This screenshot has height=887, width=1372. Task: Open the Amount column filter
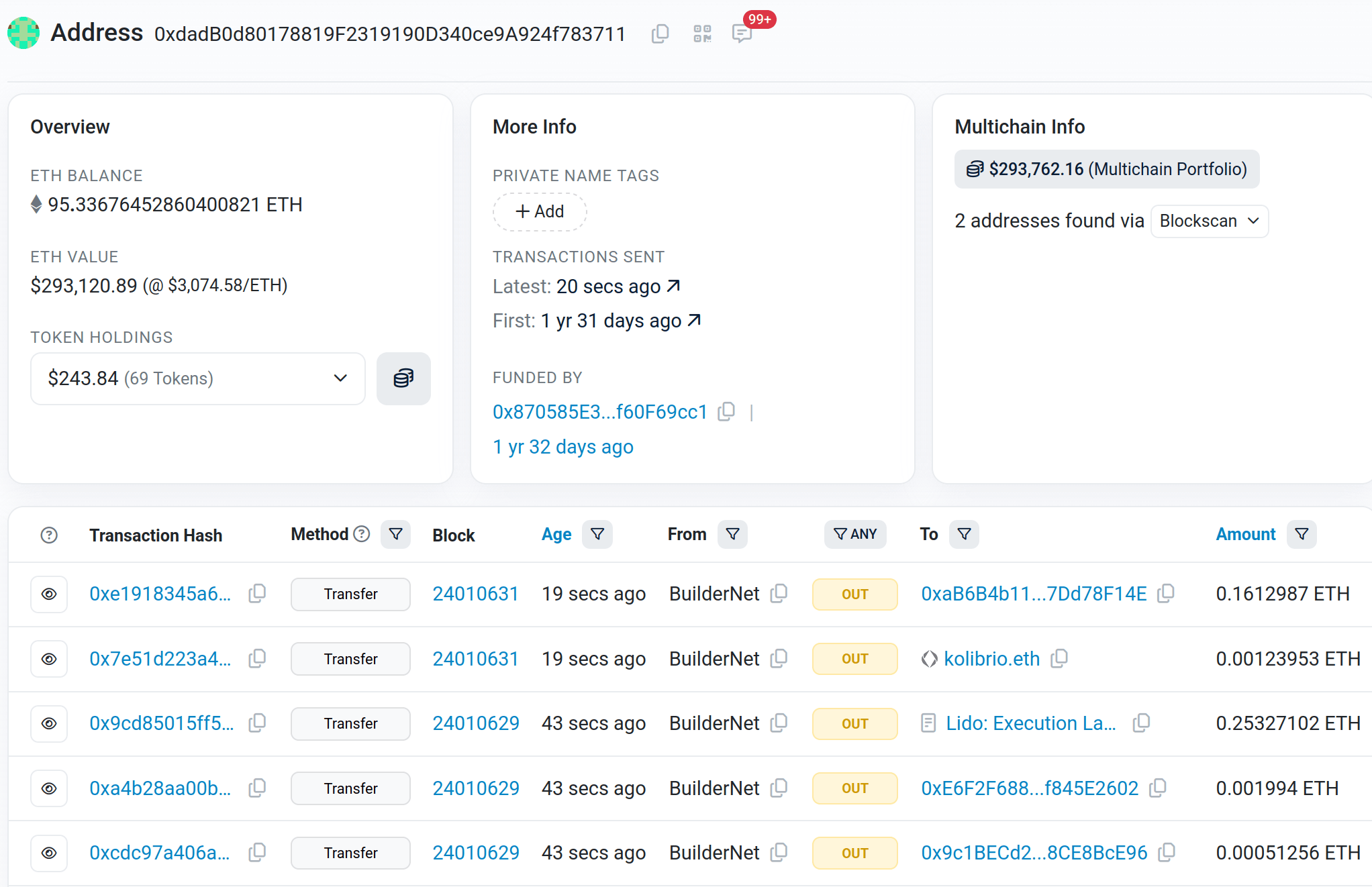[x=1302, y=534]
